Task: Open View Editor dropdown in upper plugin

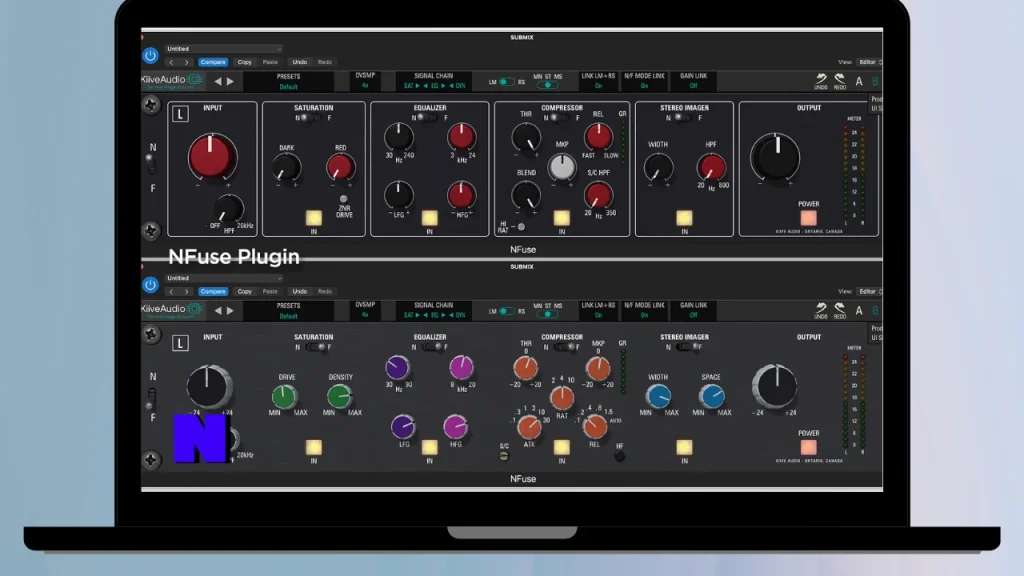Action: coord(870,62)
